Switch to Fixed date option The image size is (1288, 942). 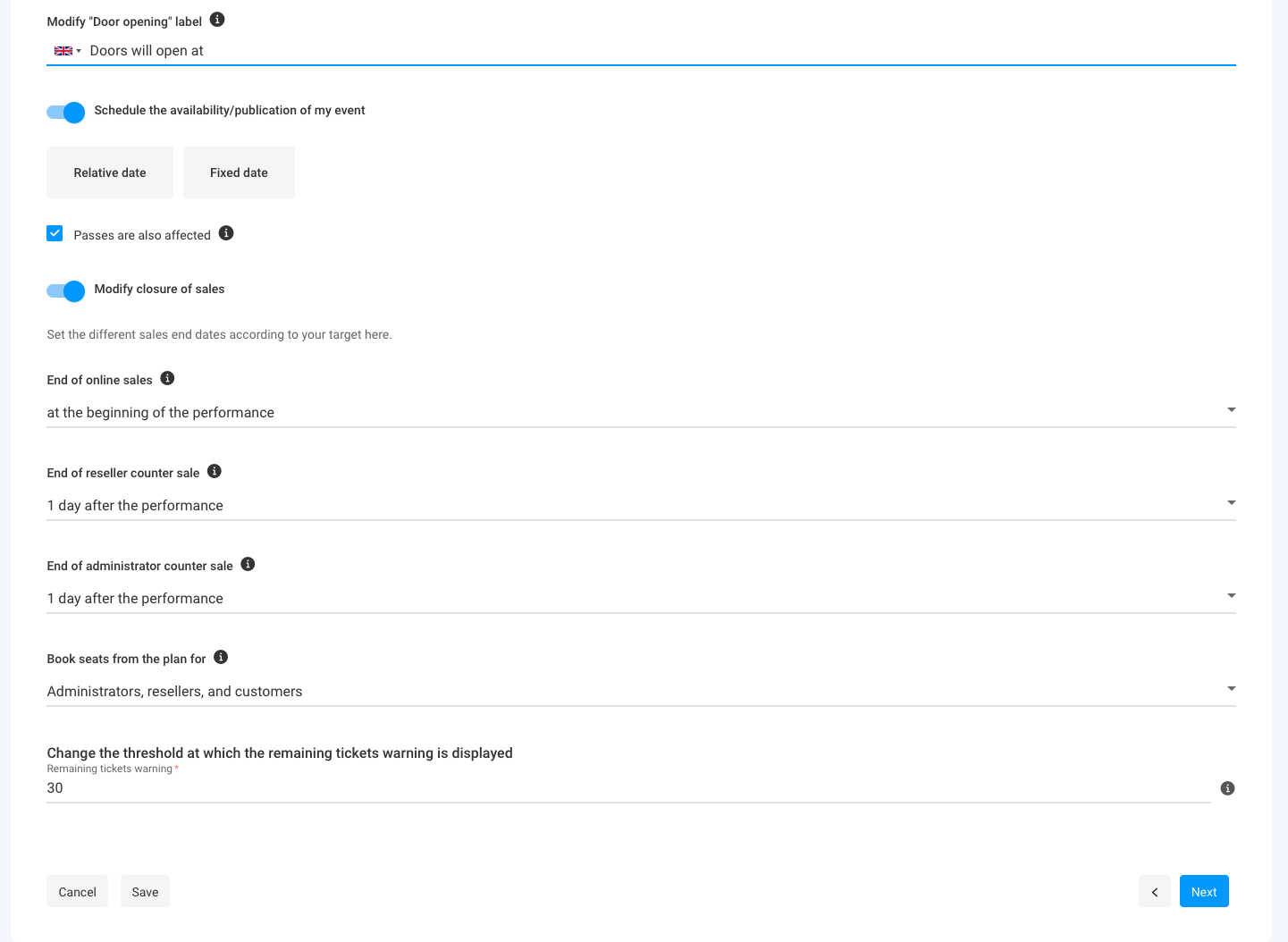[x=239, y=172]
